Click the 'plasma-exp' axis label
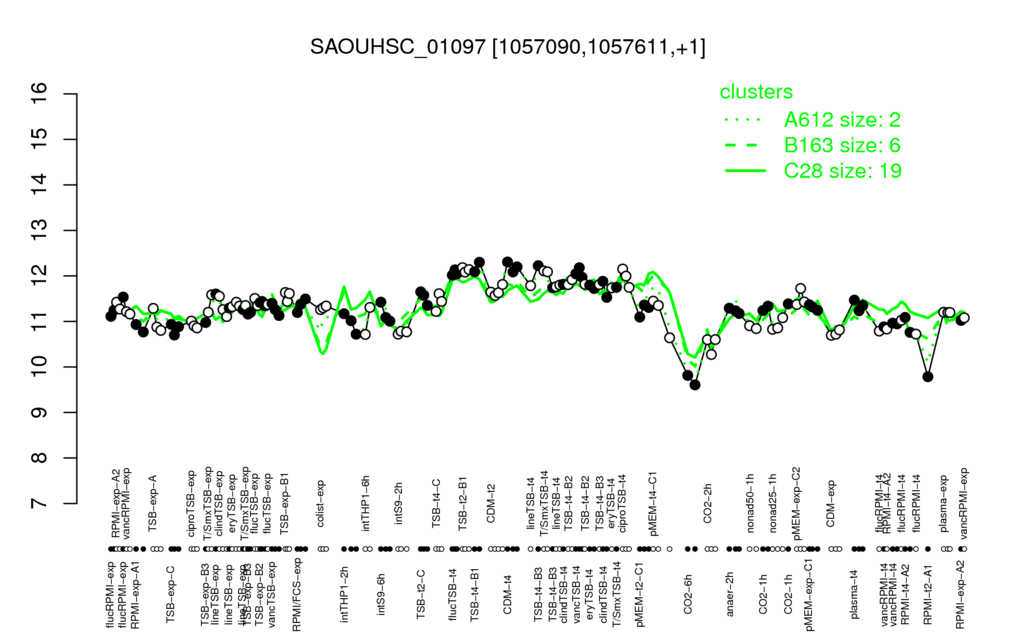This screenshot has width=1024, height=640. [943, 505]
